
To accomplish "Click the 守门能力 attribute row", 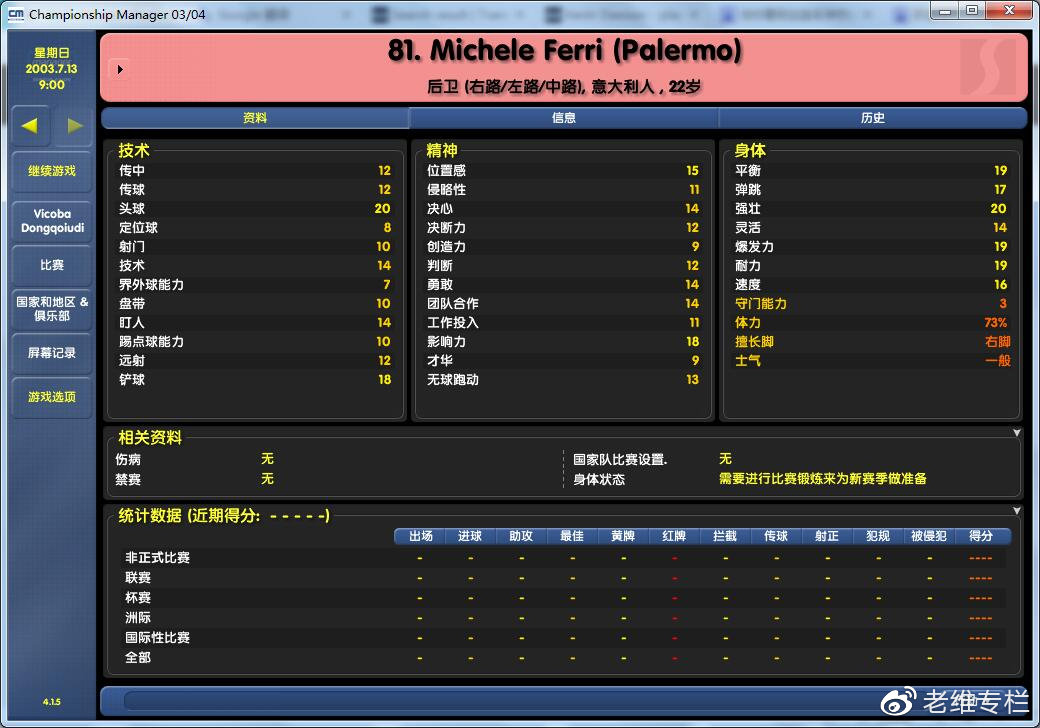I will [871, 303].
